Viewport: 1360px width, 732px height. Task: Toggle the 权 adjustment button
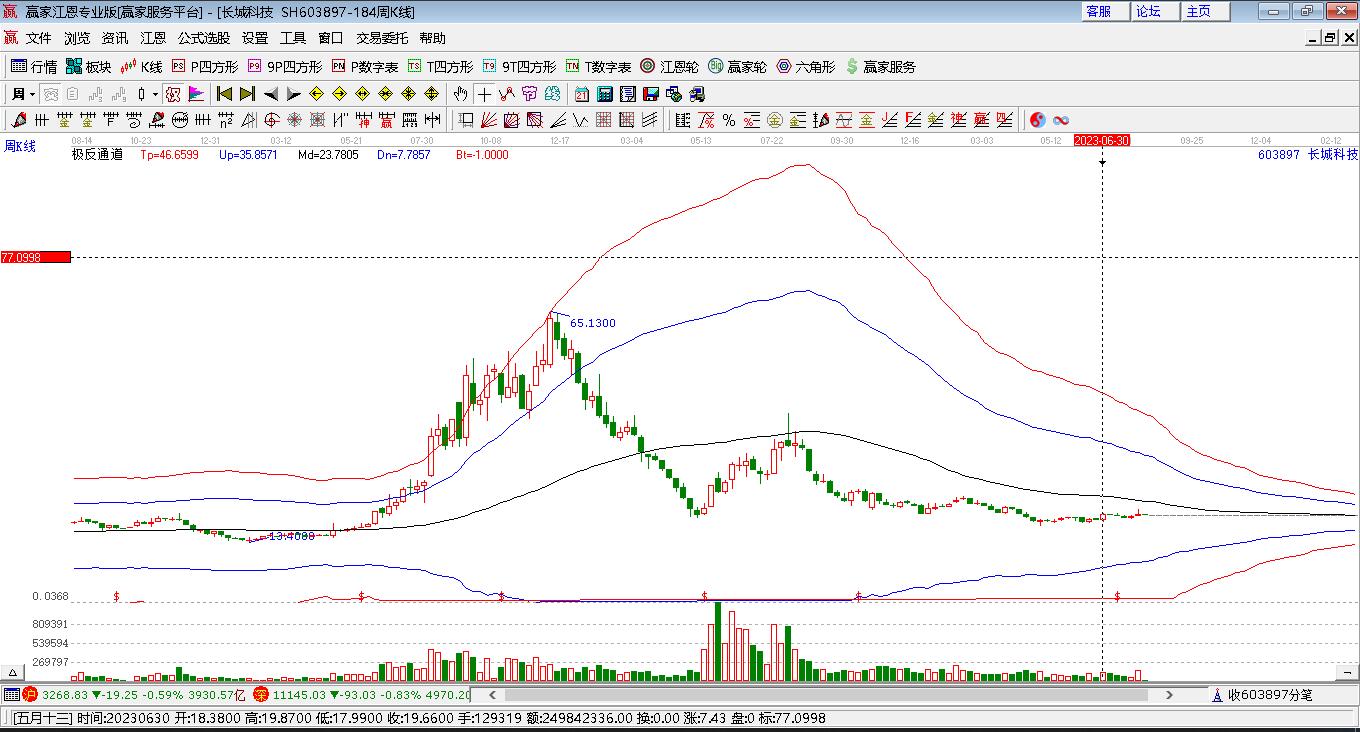(x=172, y=94)
